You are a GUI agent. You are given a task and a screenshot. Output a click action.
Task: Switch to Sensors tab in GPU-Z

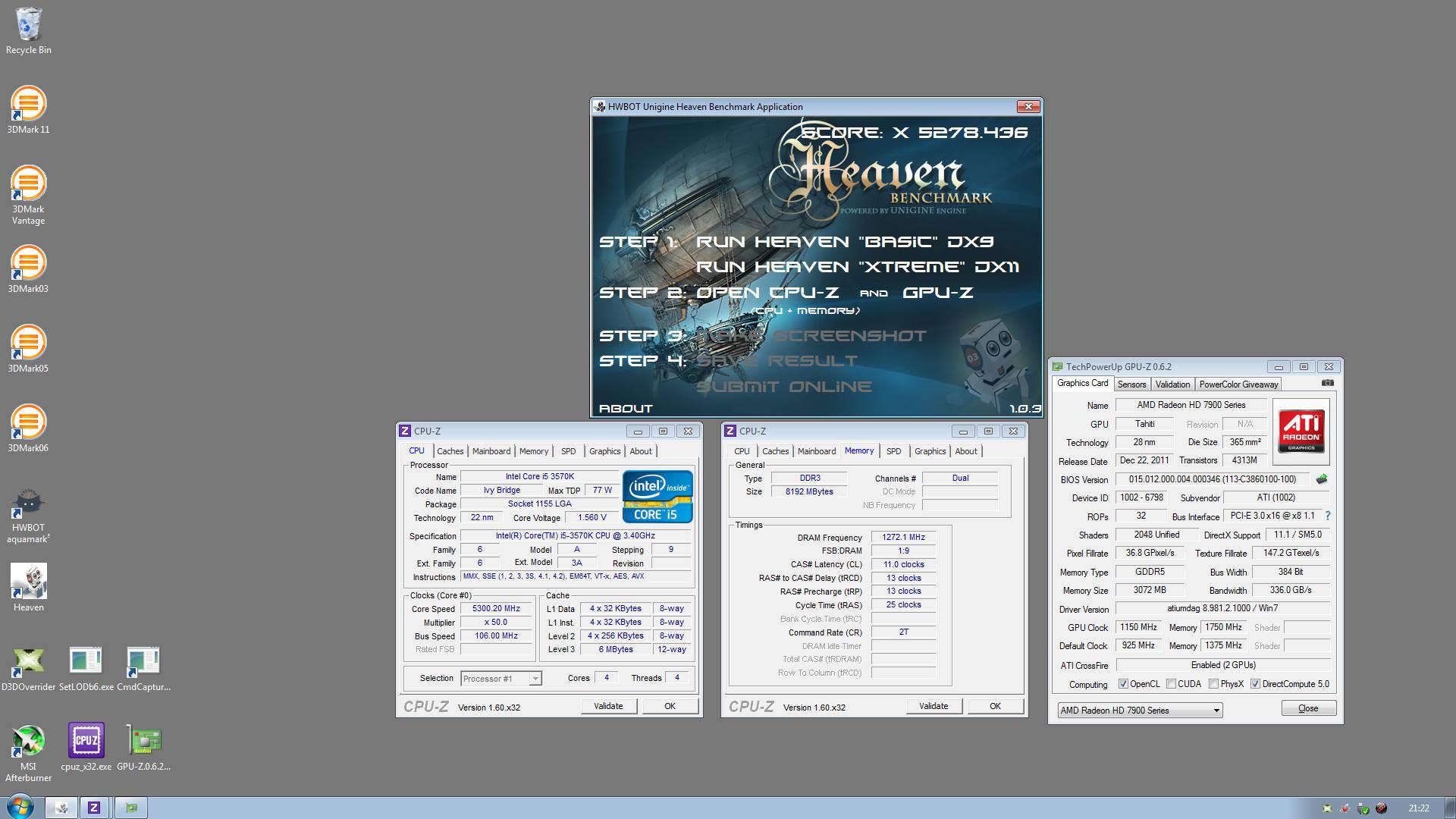pyautogui.click(x=1131, y=384)
